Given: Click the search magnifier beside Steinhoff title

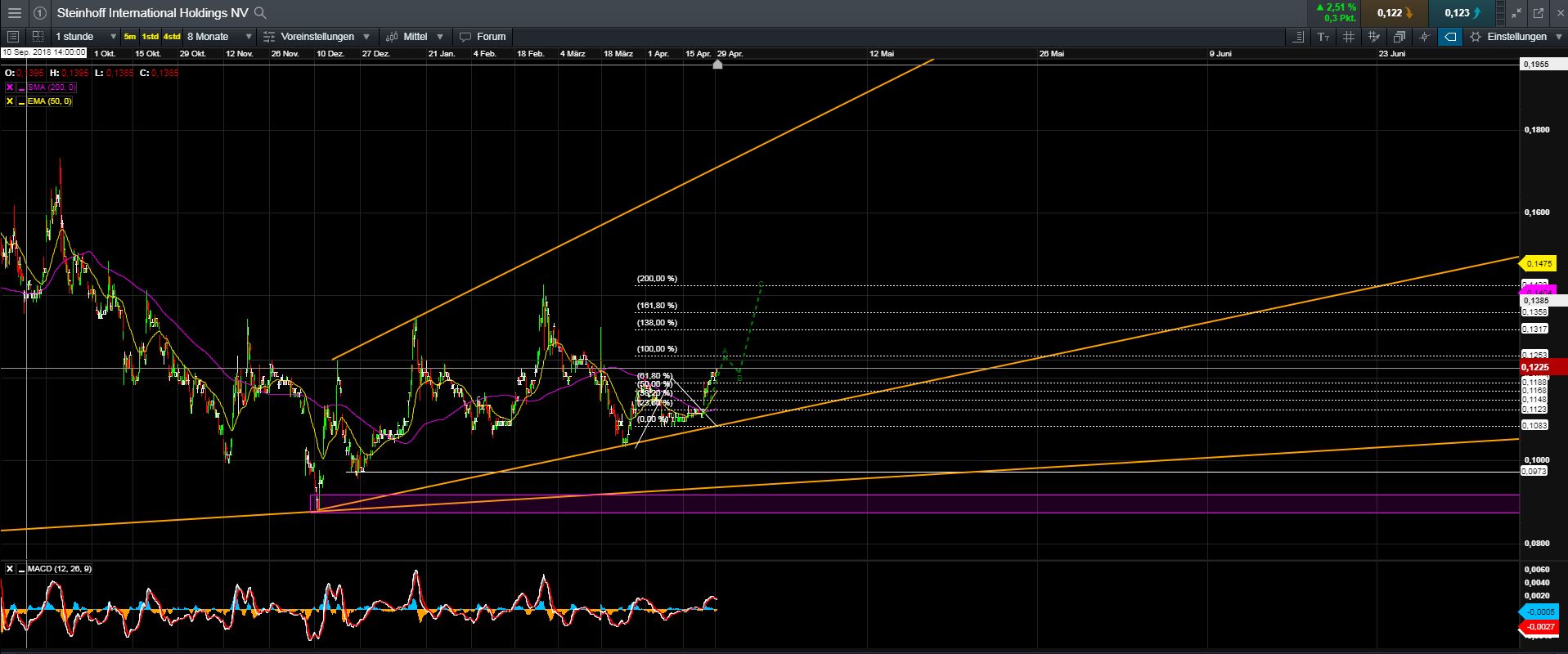Looking at the screenshot, I should click(x=260, y=13).
